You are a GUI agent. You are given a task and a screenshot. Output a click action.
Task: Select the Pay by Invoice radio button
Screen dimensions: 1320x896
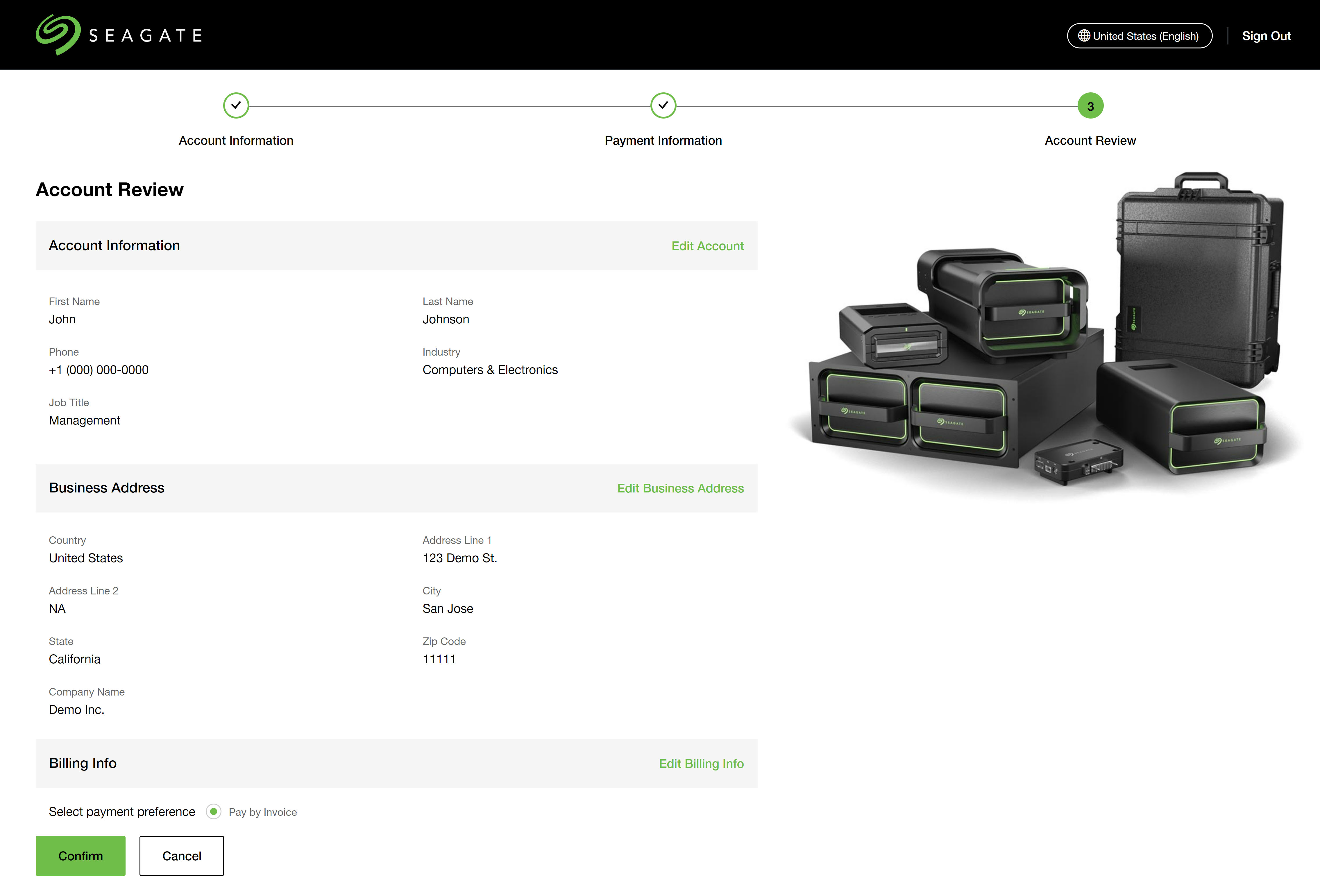pos(214,811)
